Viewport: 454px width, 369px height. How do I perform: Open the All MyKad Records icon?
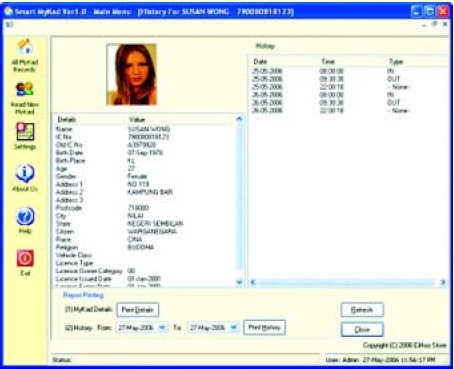[25, 47]
